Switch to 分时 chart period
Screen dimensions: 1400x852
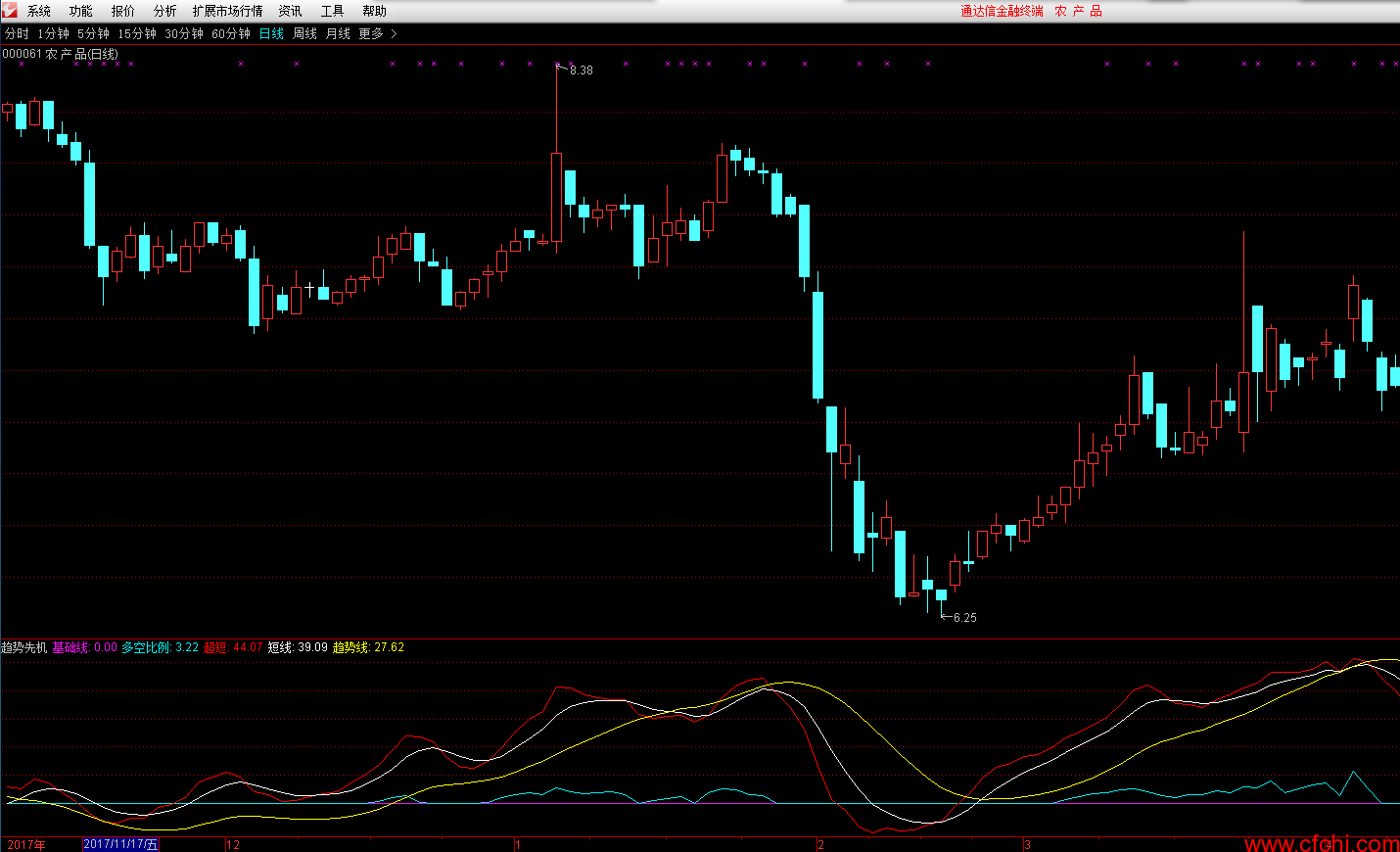[x=17, y=33]
